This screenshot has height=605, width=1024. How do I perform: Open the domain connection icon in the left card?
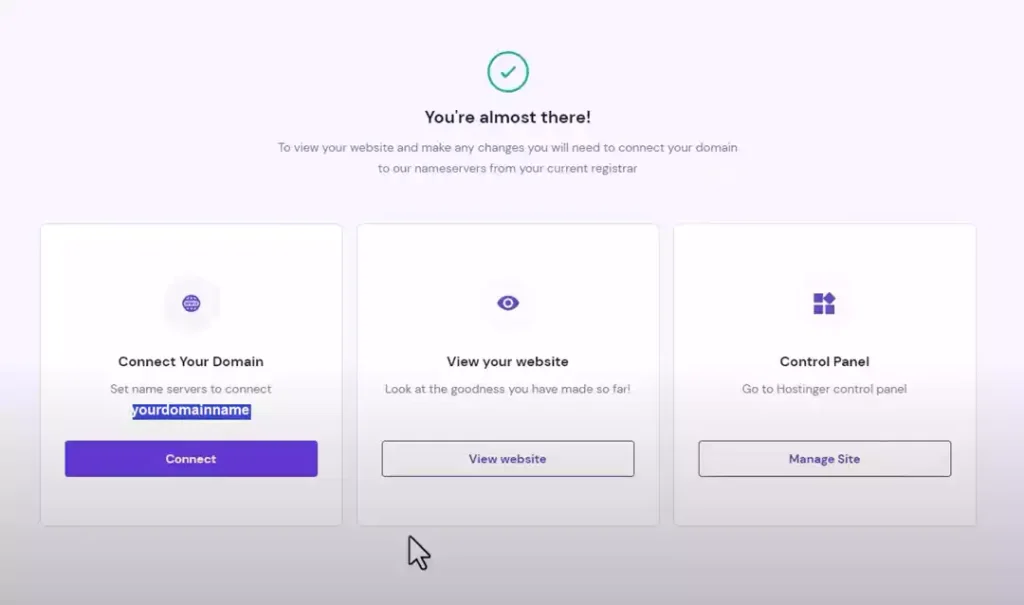click(190, 303)
